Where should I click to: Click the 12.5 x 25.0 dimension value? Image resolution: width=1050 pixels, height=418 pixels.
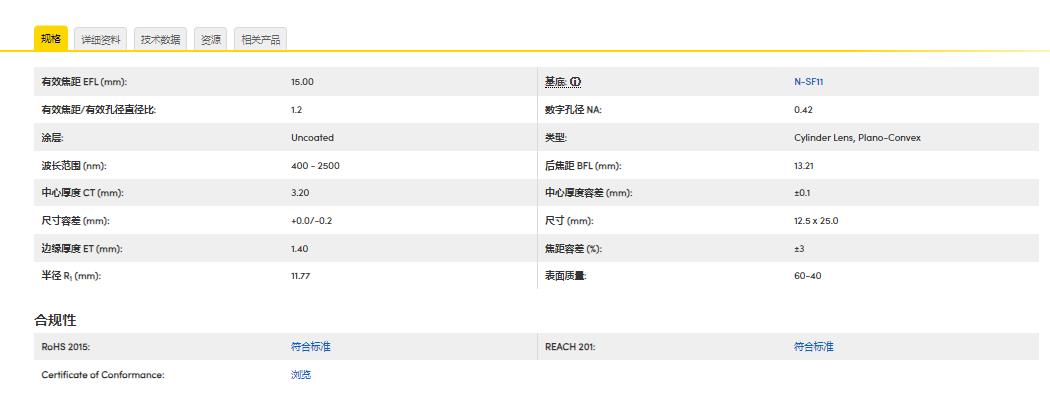816,221
